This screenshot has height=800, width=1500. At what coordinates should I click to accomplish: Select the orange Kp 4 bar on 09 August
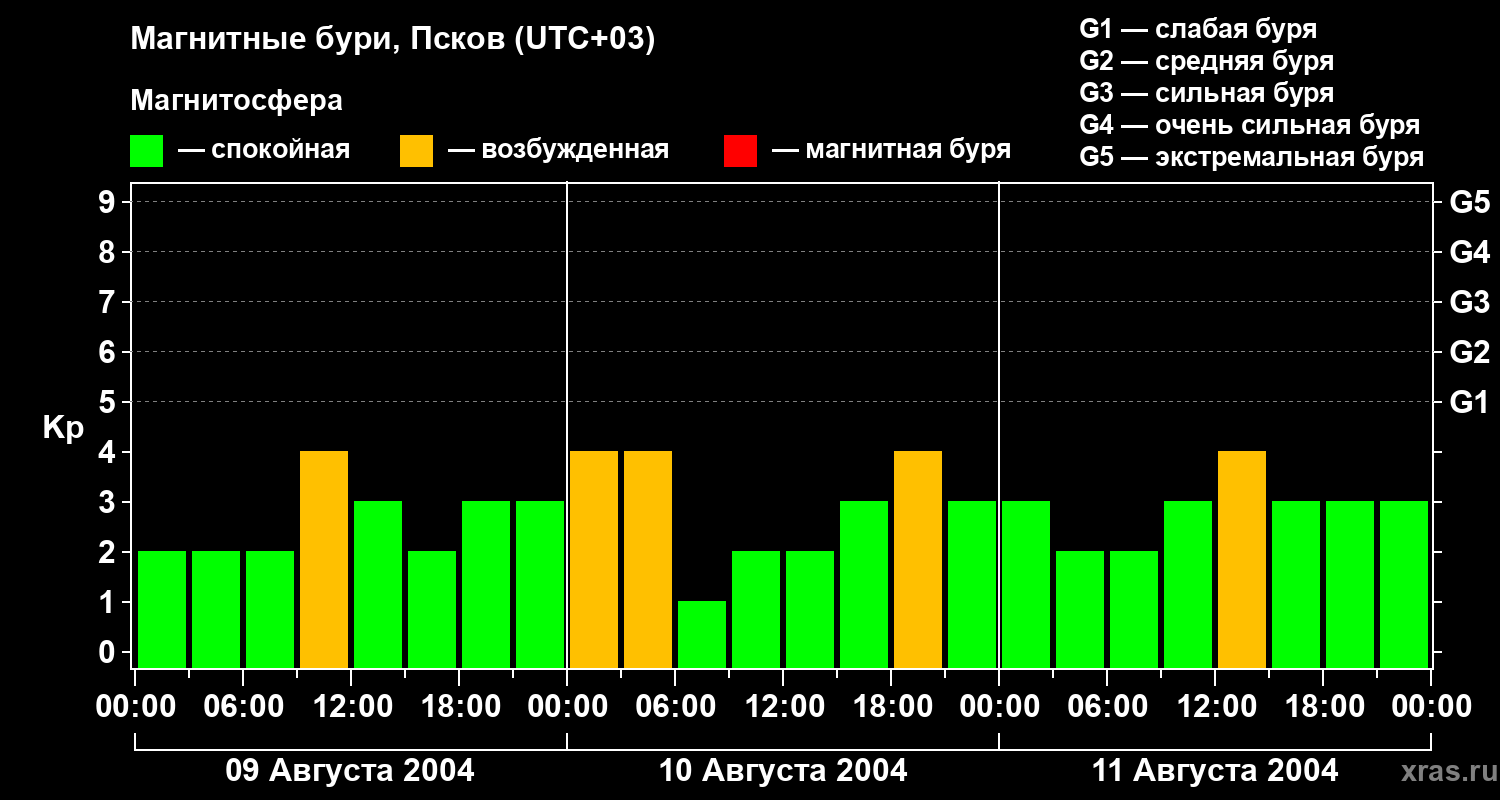coord(324,560)
